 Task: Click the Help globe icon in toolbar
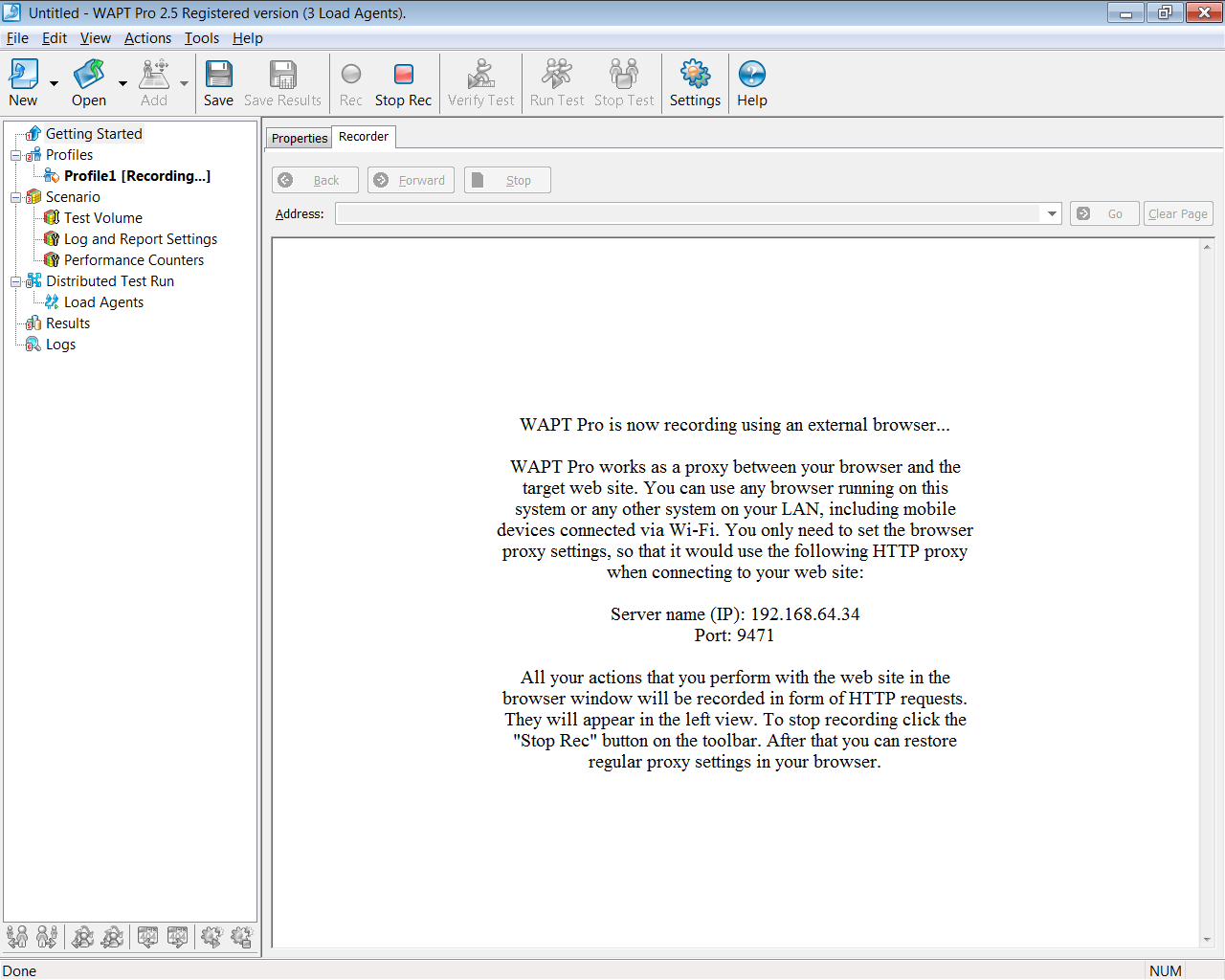(x=752, y=83)
